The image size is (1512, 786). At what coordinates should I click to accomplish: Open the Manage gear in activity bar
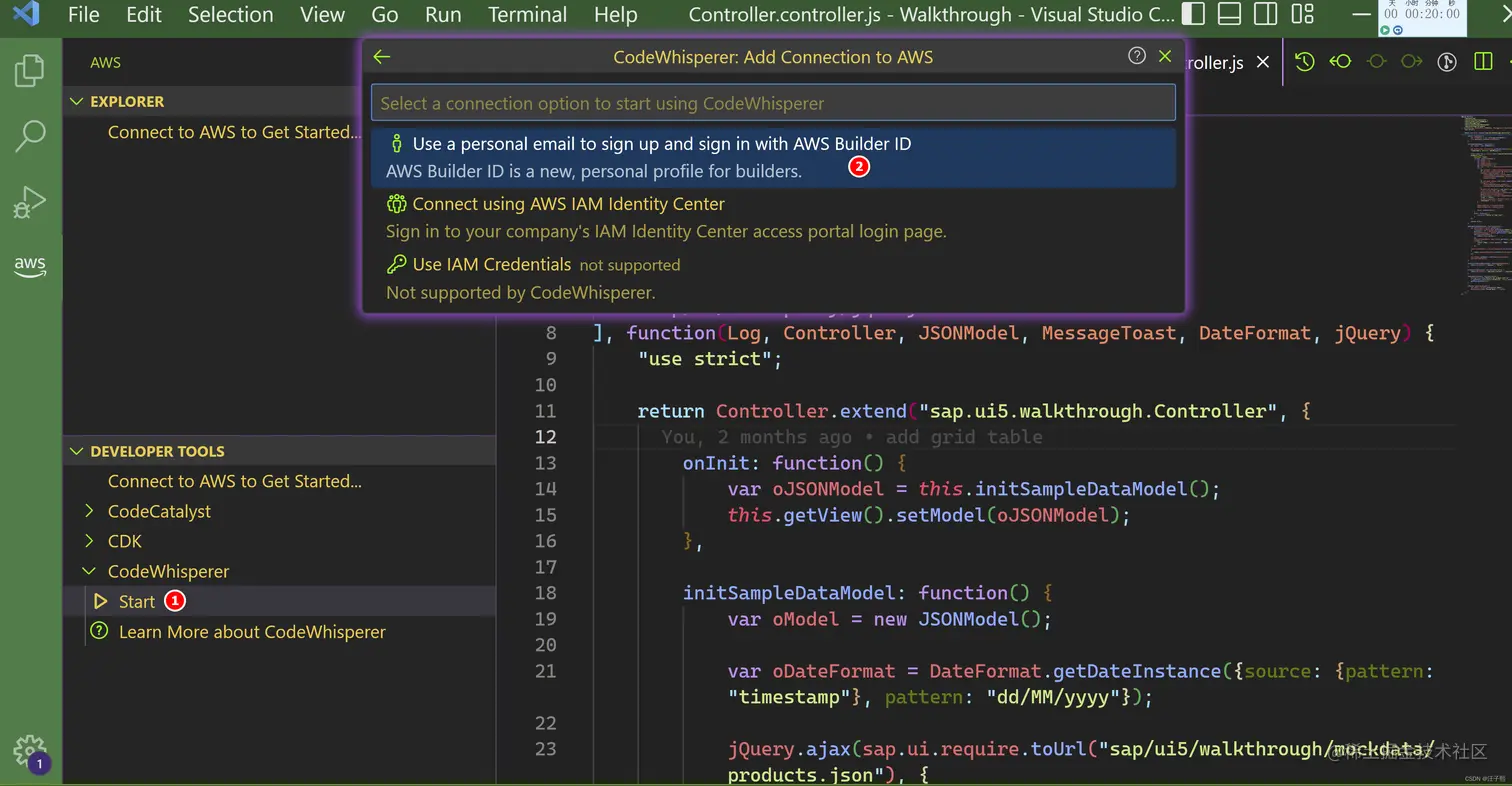(30, 752)
